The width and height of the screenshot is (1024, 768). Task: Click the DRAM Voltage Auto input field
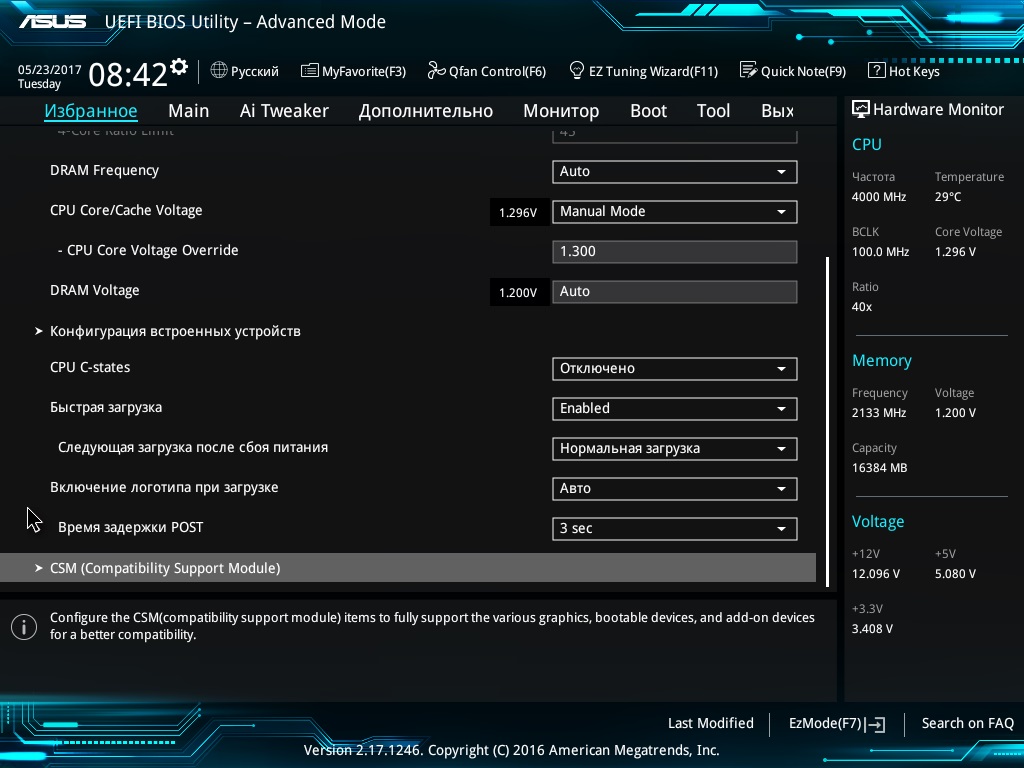point(675,291)
